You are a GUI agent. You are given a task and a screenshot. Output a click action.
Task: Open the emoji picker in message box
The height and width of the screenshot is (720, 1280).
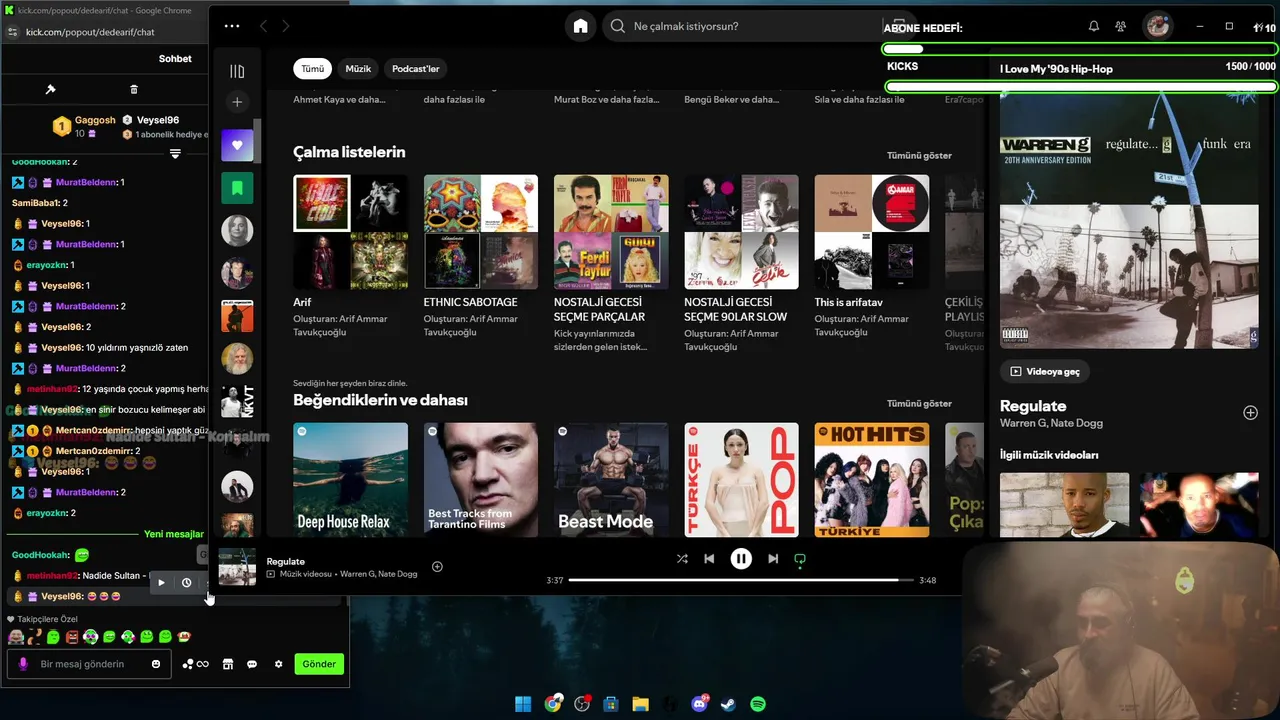pos(156,664)
